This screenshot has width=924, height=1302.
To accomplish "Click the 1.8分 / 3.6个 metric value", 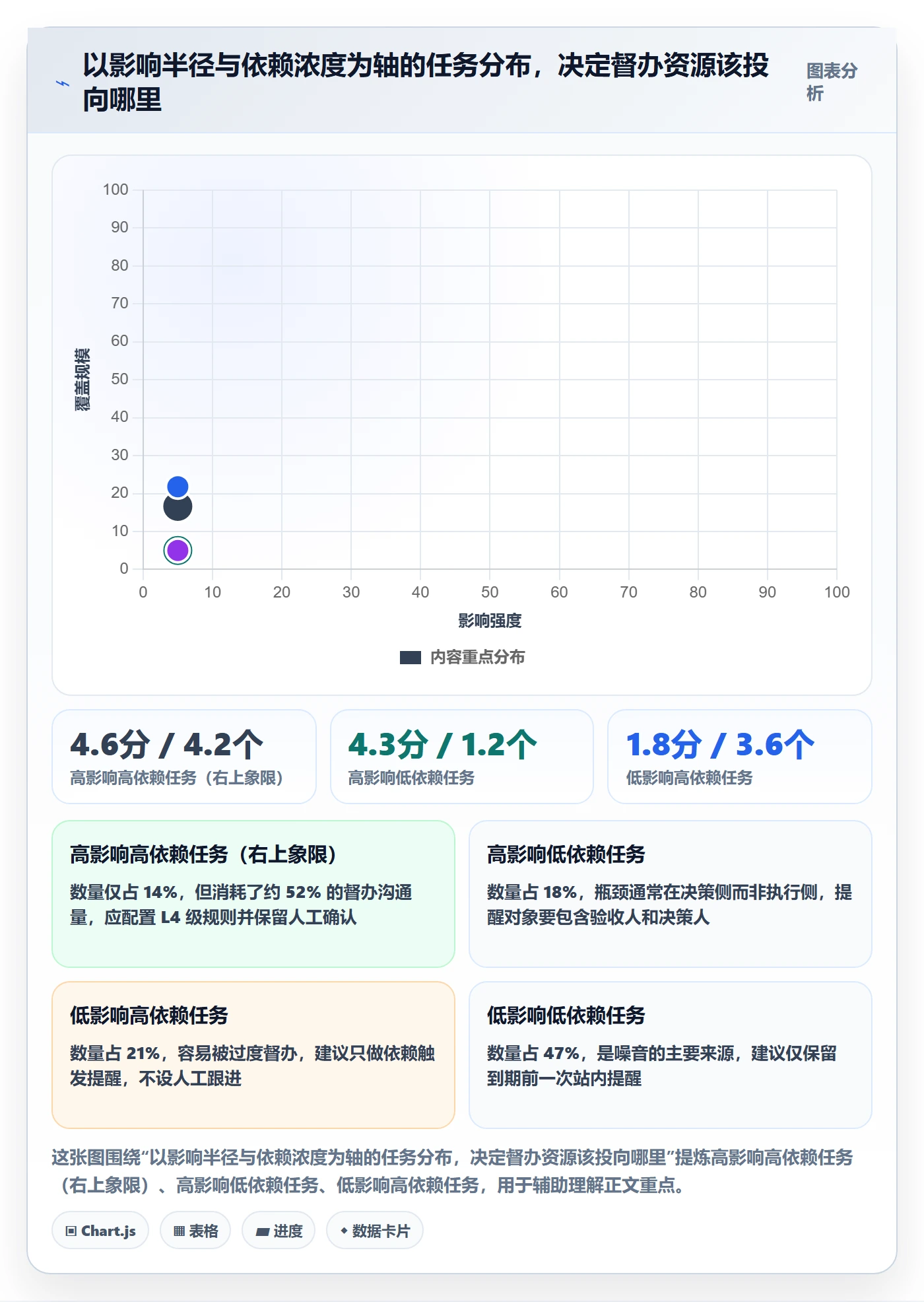I will (720, 745).
